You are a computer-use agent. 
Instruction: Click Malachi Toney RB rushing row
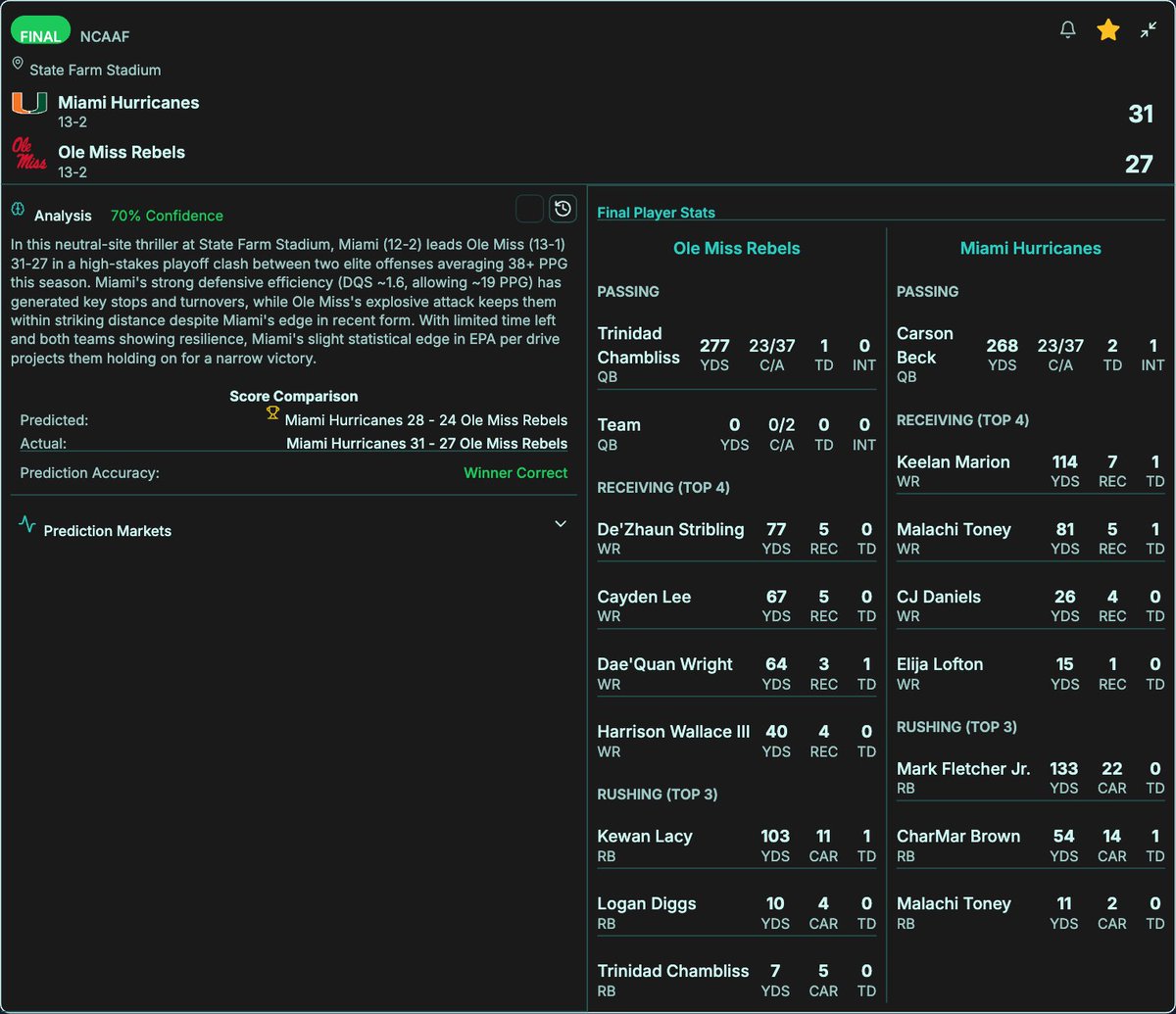(1031, 913)
